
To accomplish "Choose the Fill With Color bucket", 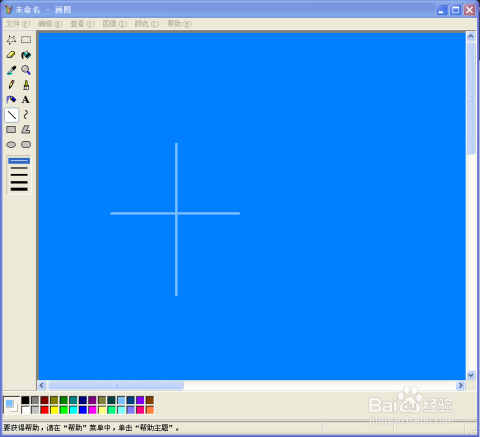I will click(26, 55).
